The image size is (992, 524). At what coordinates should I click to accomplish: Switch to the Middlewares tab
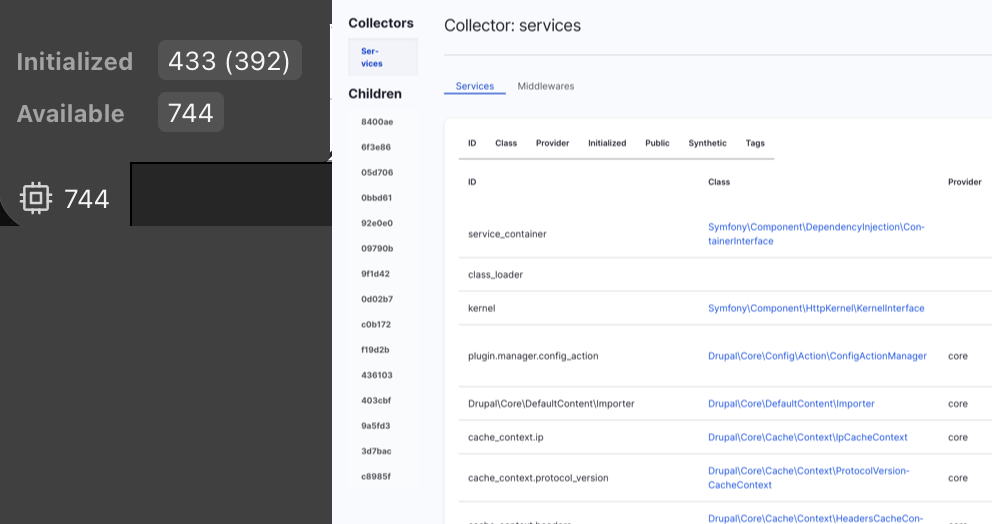(x=545, y=87)
